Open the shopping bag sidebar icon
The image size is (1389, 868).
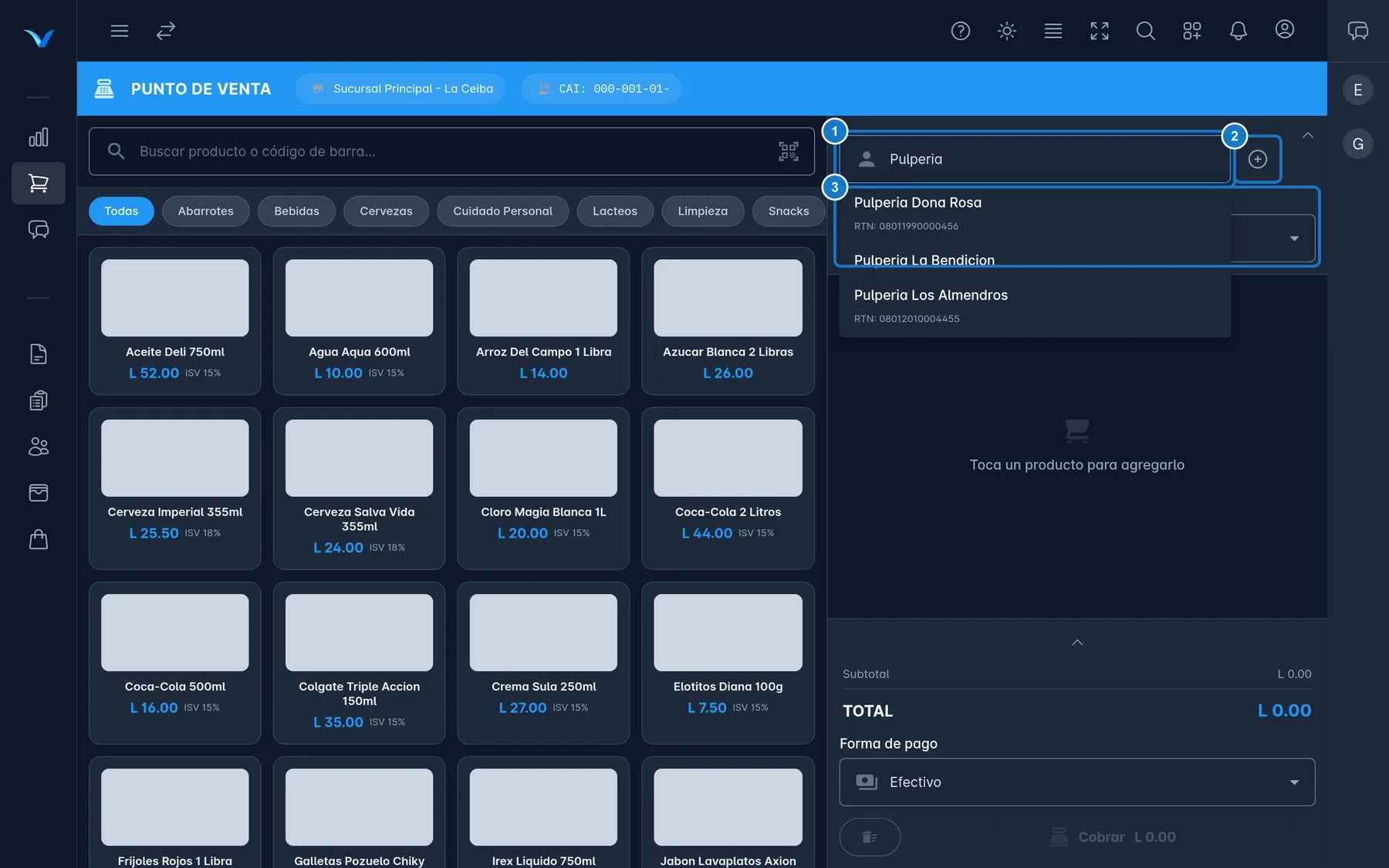pos(39,539)
